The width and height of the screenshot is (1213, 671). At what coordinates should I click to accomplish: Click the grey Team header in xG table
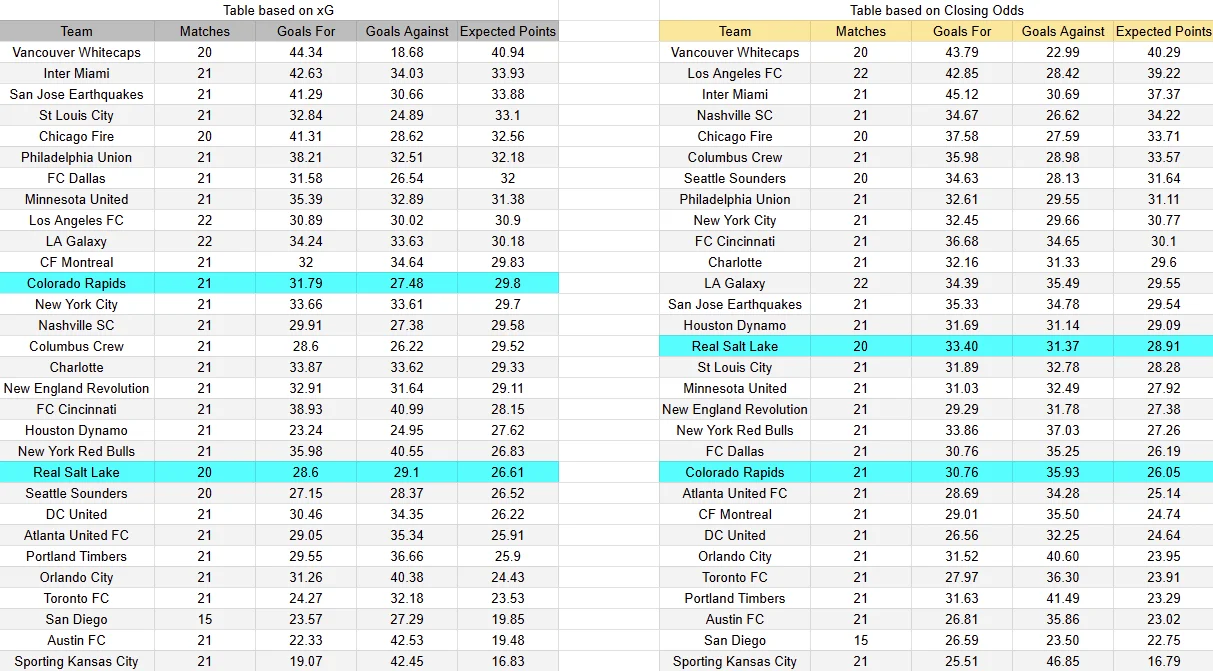tap(77, 31)
